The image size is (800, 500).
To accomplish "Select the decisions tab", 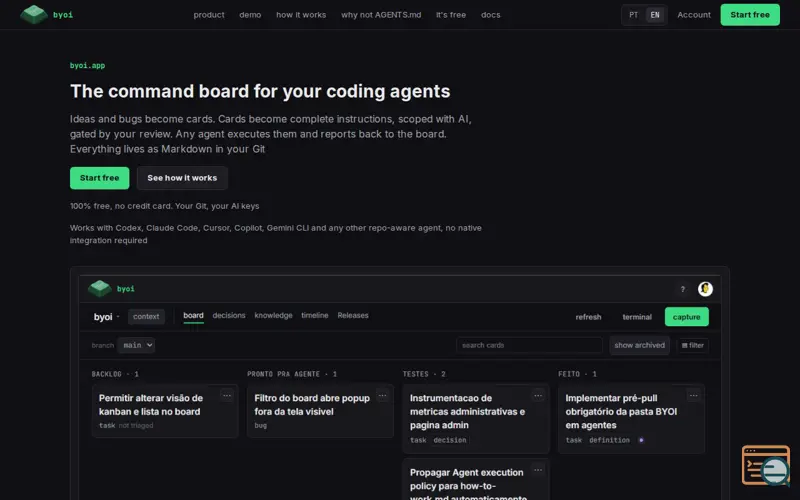I will pyautogui.click(x=229, y=316).
